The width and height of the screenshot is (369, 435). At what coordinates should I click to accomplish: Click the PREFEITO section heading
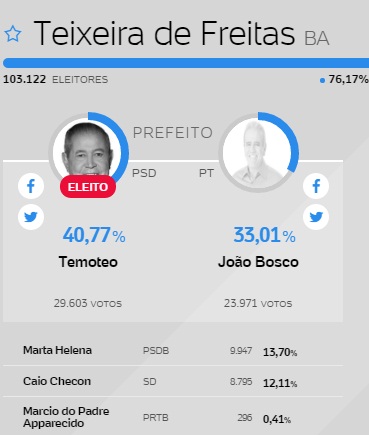click(173, 133)
